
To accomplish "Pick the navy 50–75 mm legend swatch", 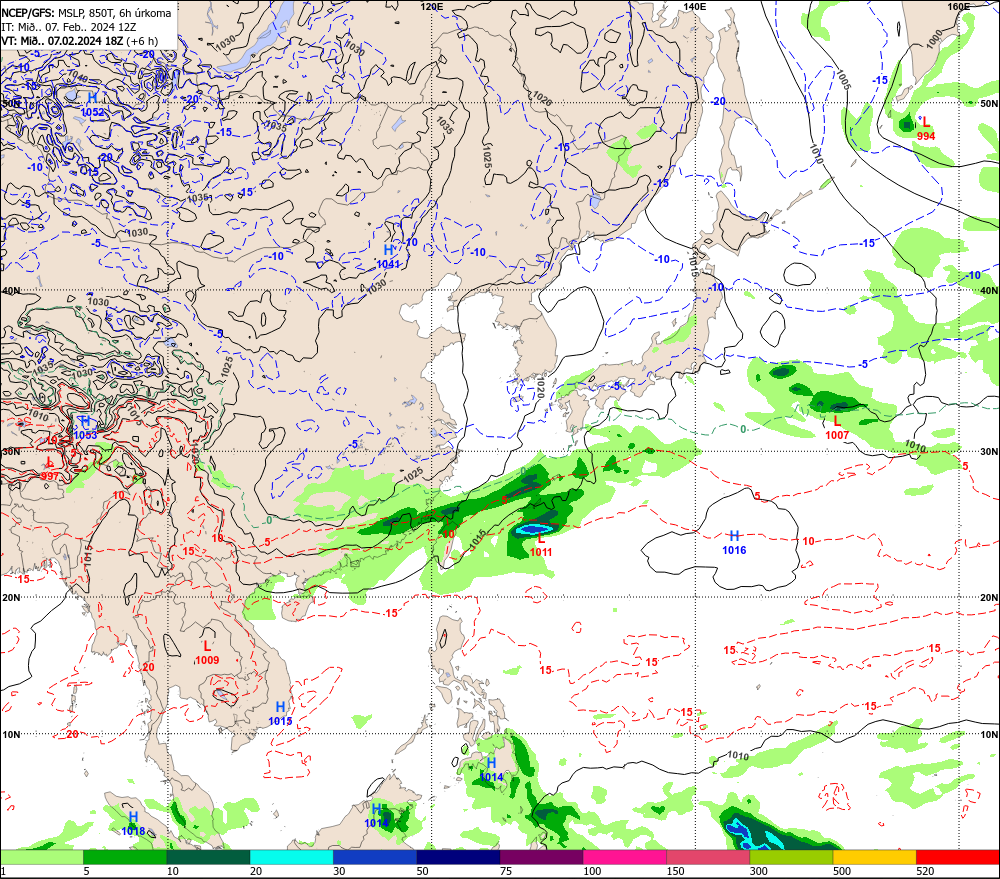I will pos(458,857).
